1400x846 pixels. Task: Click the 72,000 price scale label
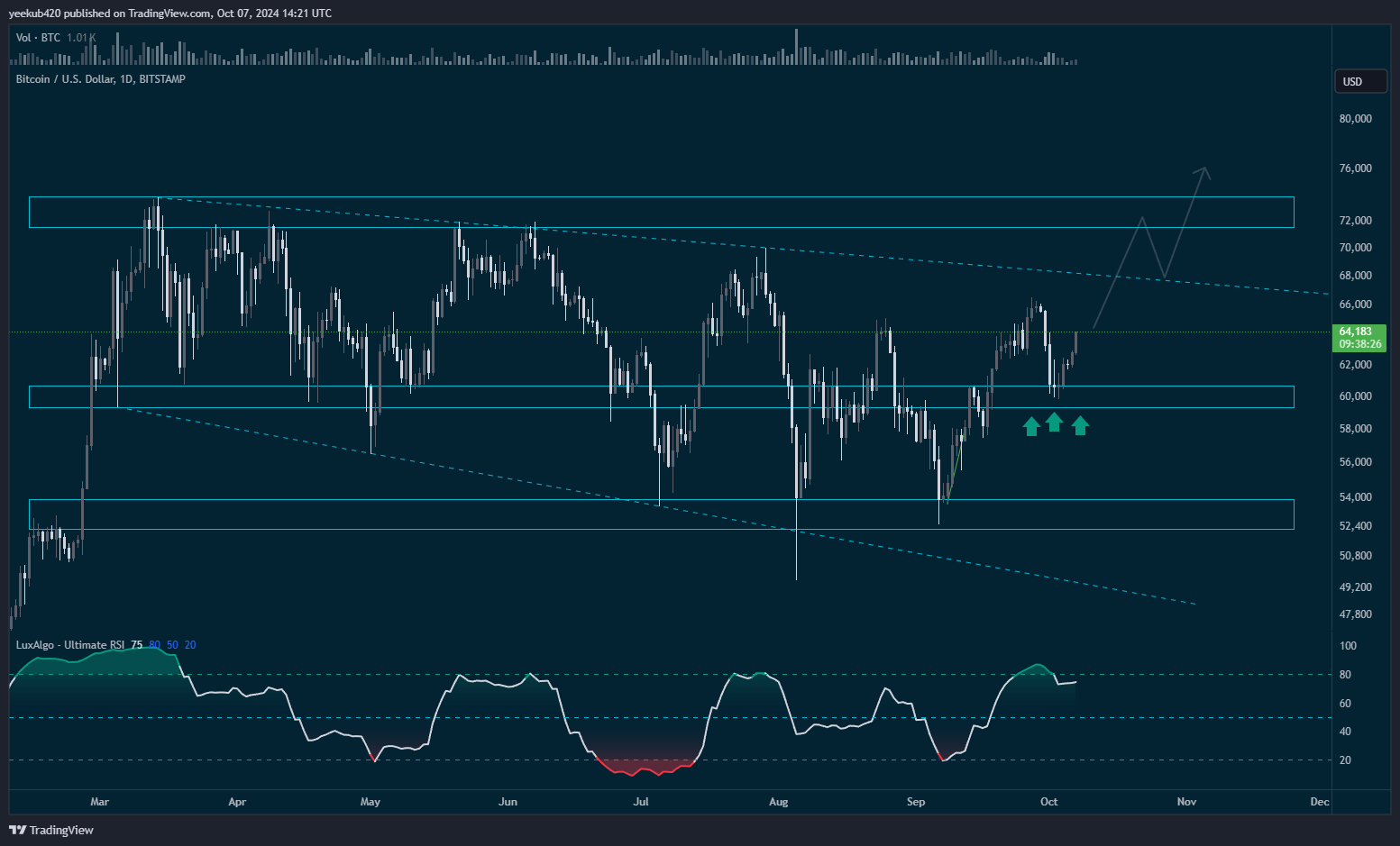[1355, 221]
